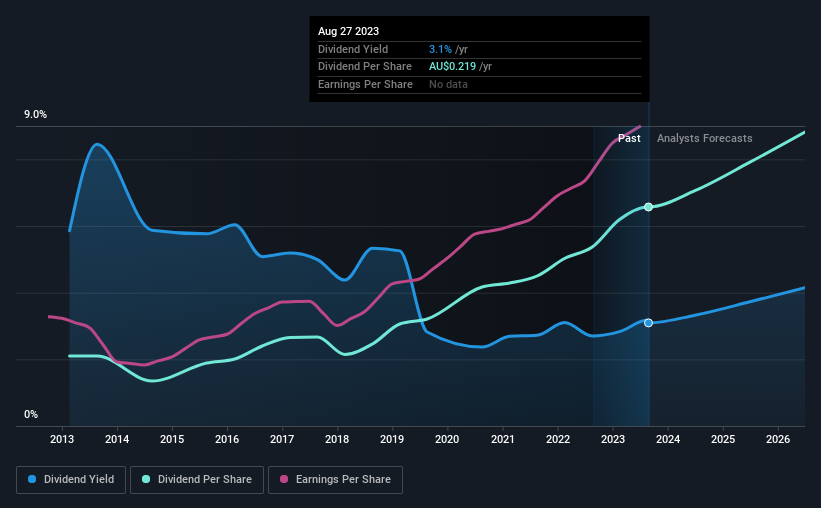Click the teal data point marker on chart
This screenshot has width=821, height=508.
648,207
